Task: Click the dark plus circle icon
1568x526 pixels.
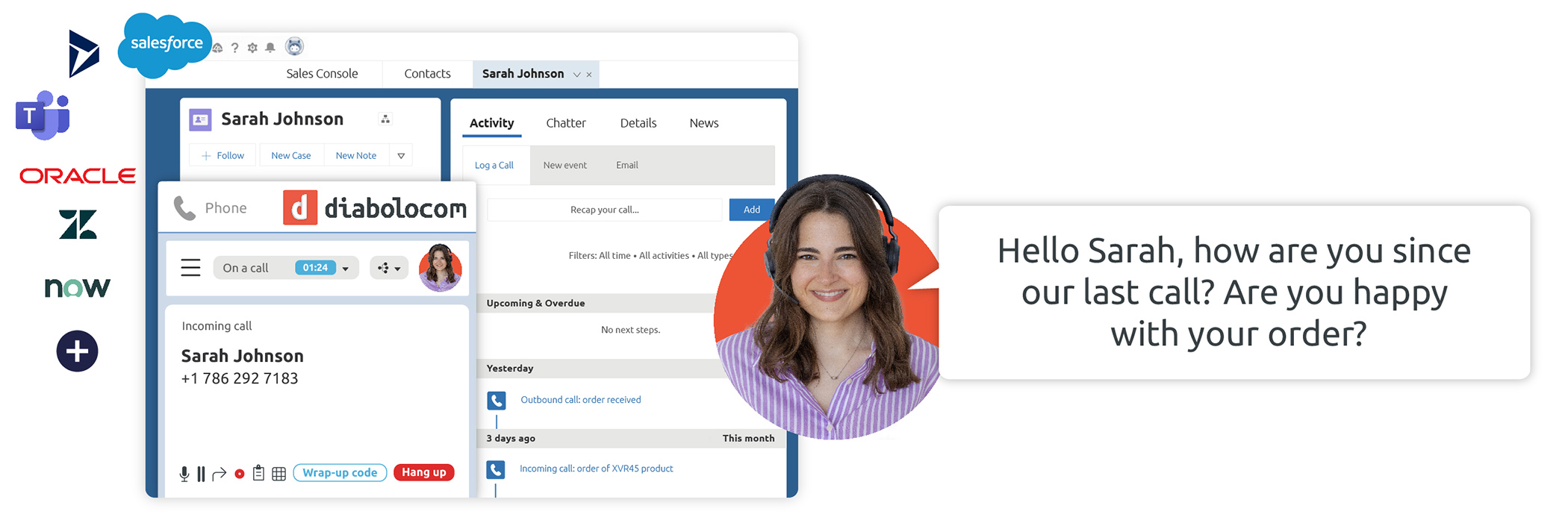Action: point(77,351)
